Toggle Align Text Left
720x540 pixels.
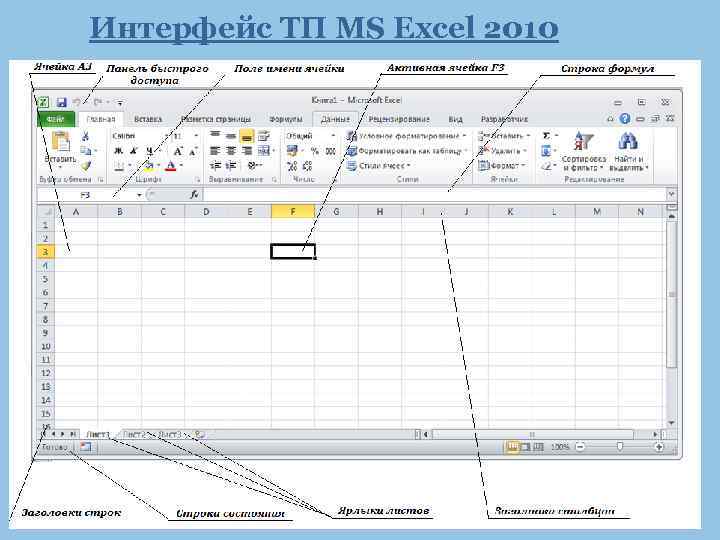click(215, 151)
